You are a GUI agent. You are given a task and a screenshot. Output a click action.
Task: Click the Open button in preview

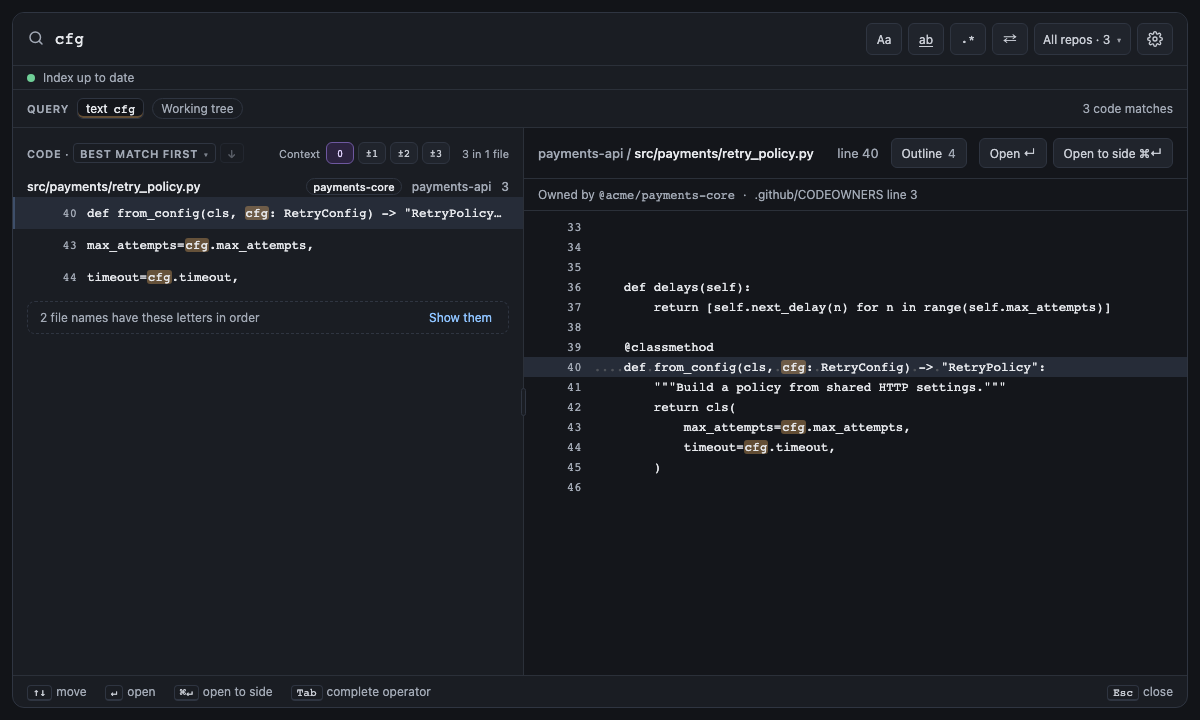point(1013,153)
